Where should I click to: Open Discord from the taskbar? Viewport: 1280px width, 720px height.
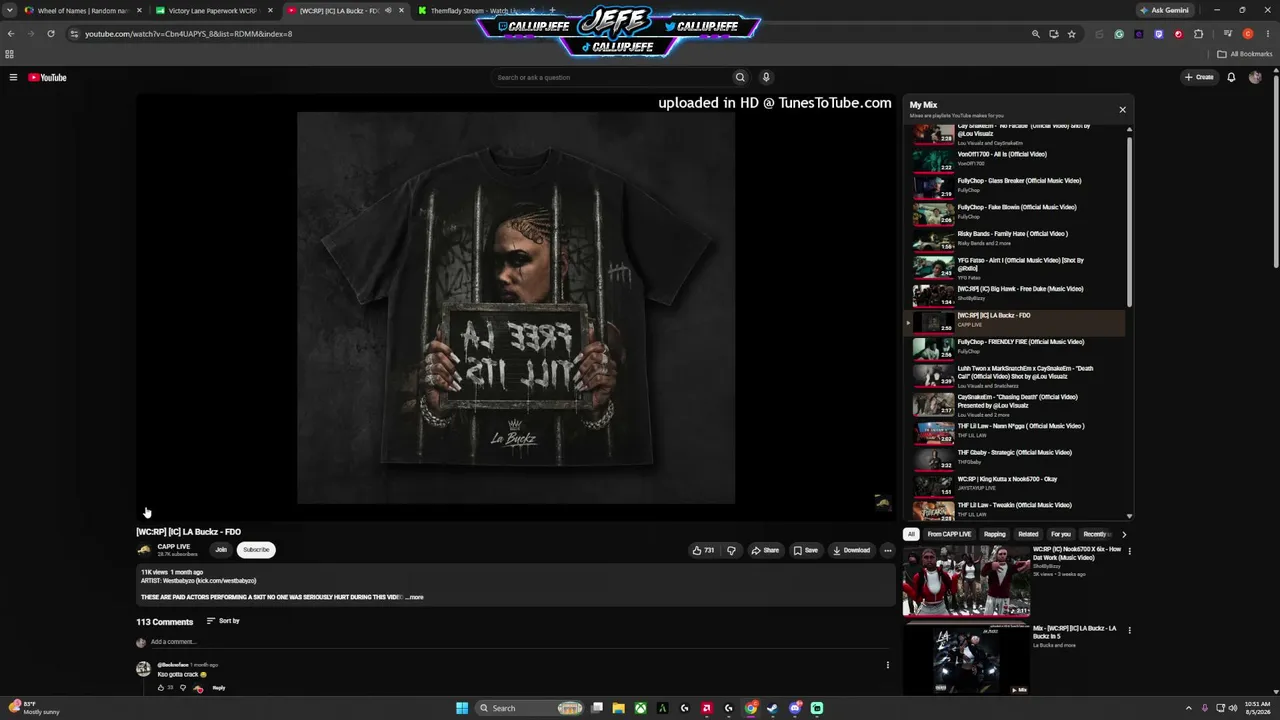(795, 708)
